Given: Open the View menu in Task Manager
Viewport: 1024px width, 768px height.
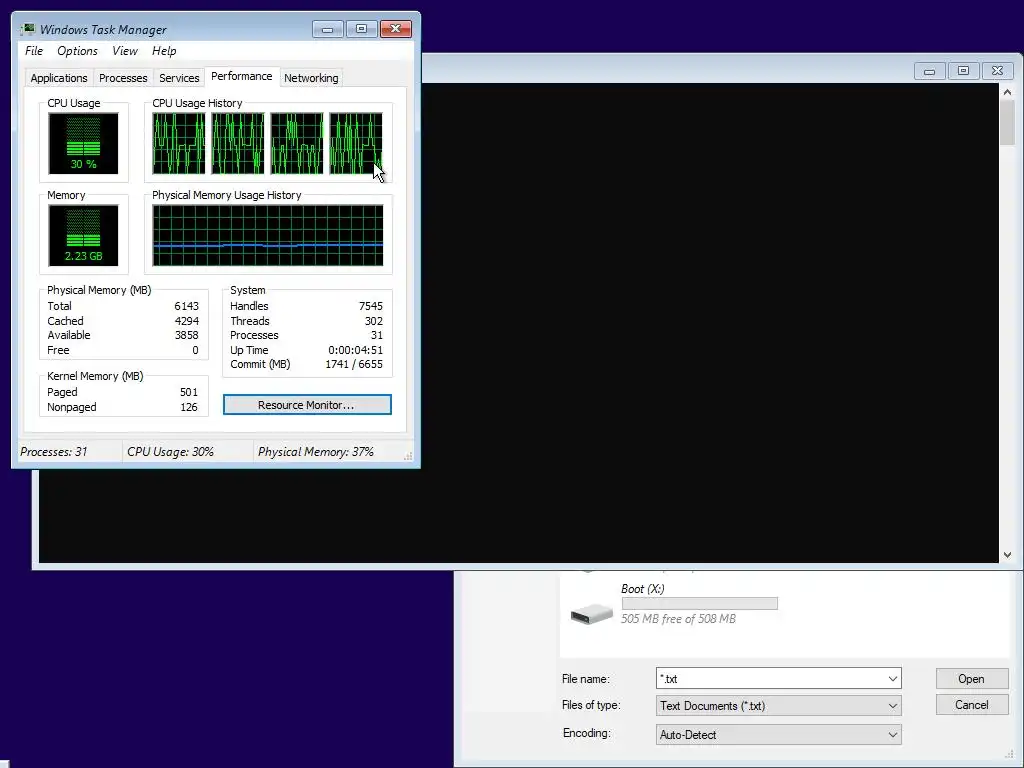Looking at the screenshot, I should 125,51.
